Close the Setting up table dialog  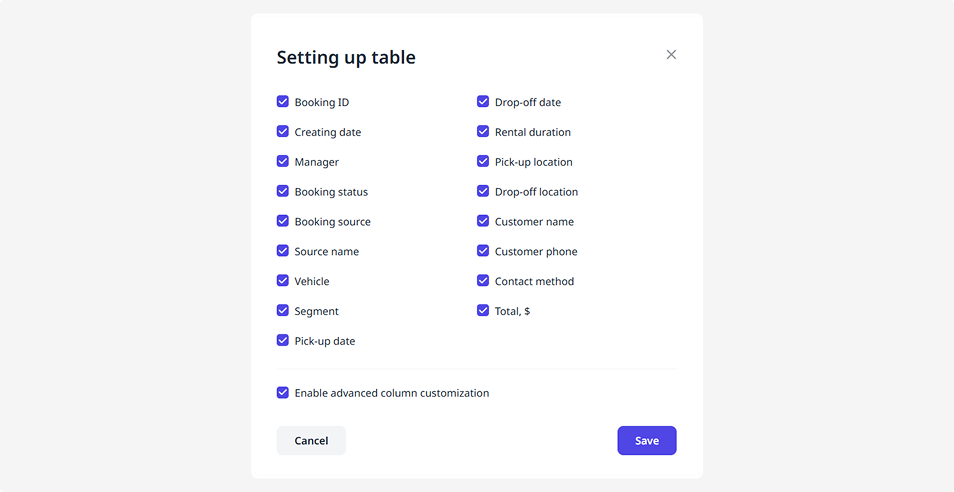pyautogui.click(x=671, y=55)
